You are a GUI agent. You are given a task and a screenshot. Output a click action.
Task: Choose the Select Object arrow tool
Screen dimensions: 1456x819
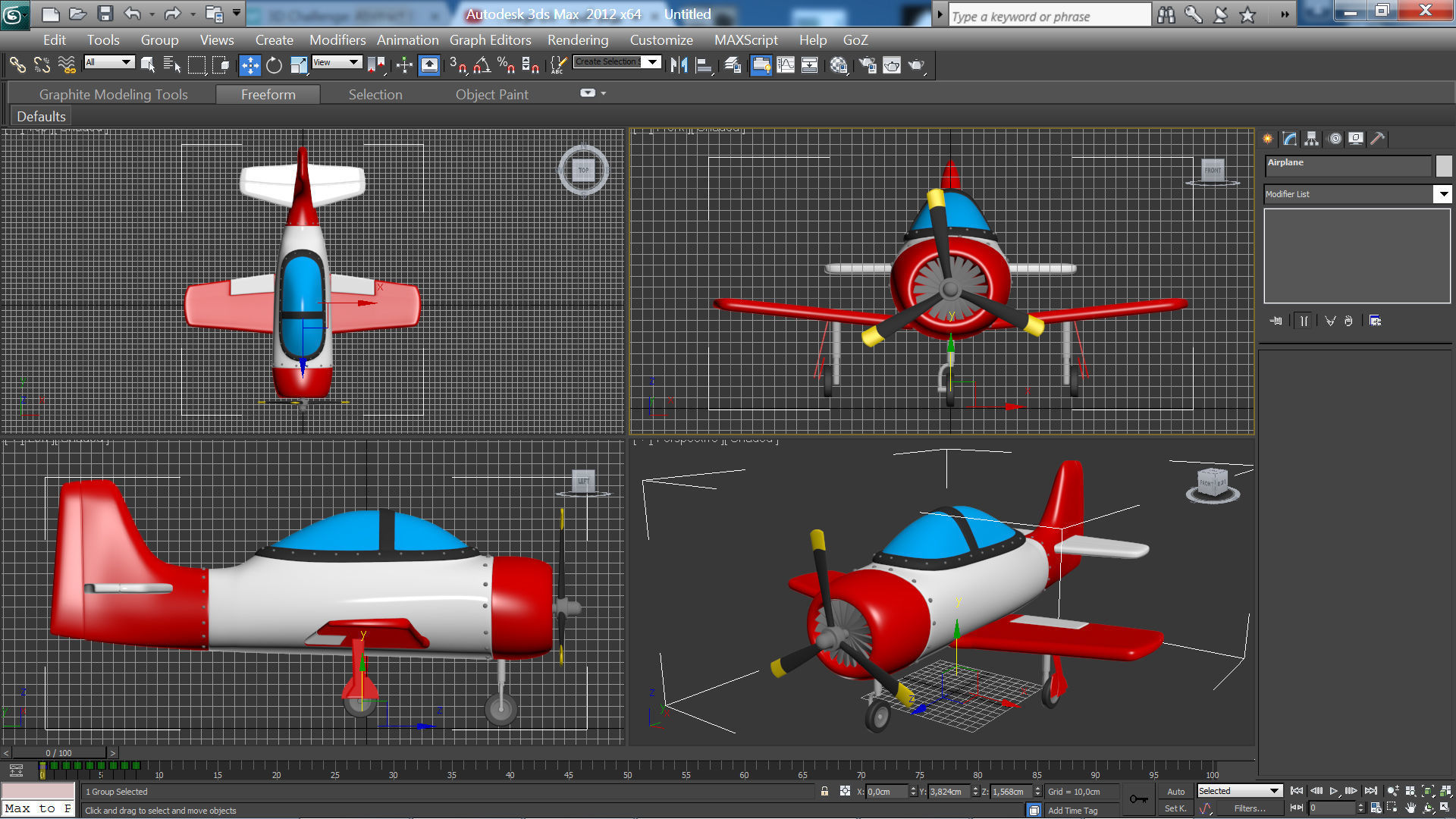click(x=148, y=65)
